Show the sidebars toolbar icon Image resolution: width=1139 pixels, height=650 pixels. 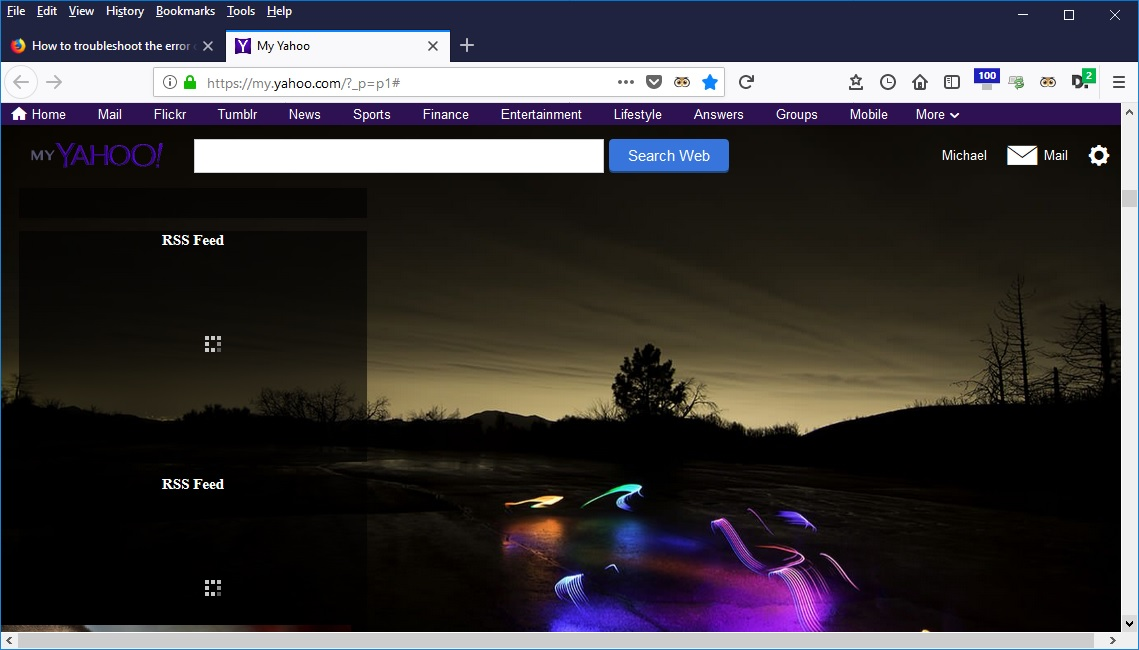[x=952, y=82]
